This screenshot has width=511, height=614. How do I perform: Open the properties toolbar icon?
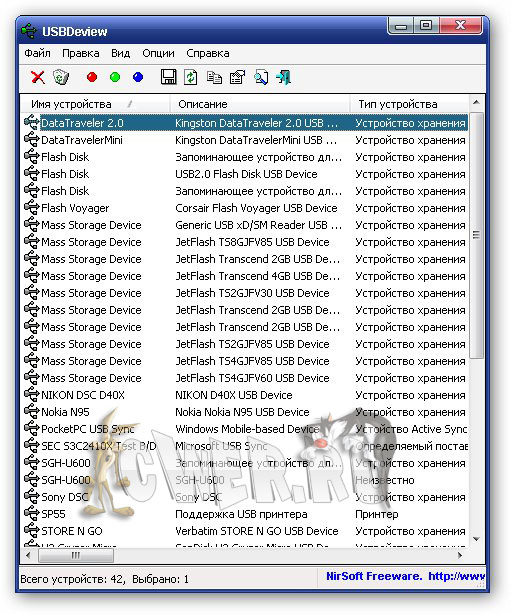(x=237, y=77)
